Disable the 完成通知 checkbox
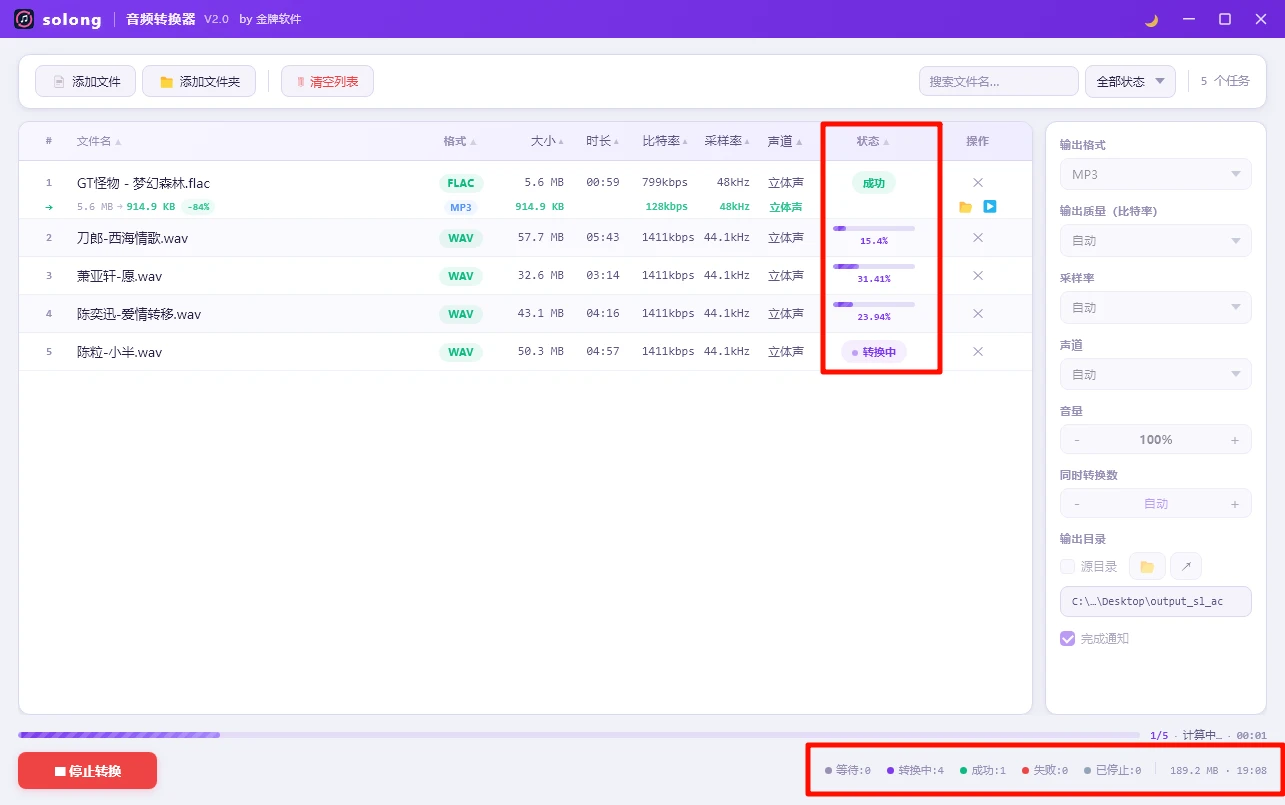Viewport: 1285px width, 805px height. 1067,639
